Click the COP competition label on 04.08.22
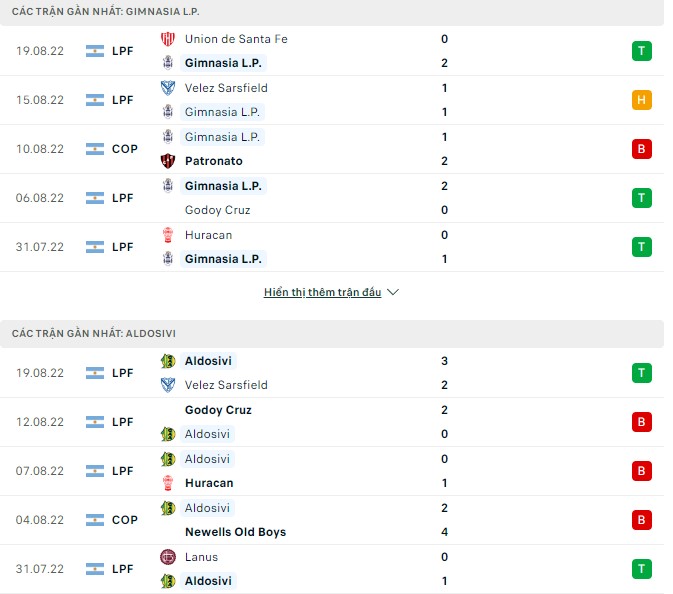 (124, 520)
